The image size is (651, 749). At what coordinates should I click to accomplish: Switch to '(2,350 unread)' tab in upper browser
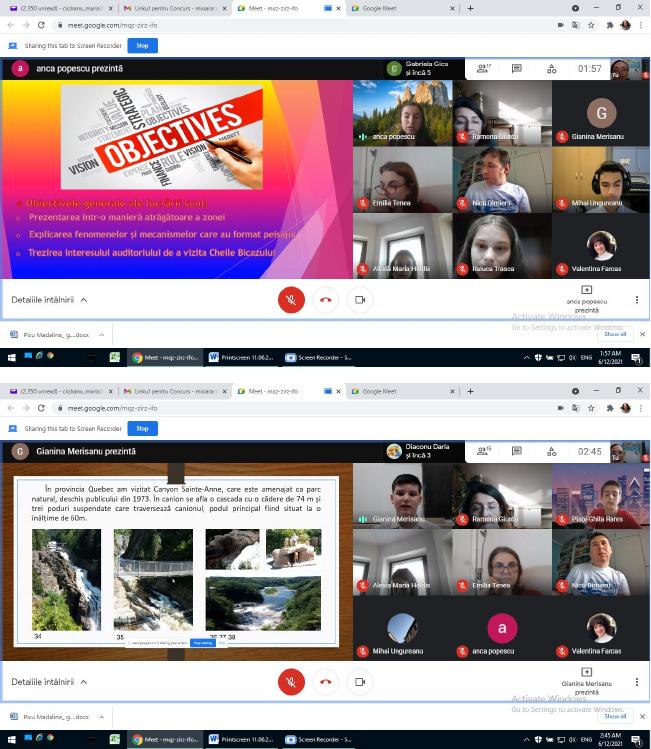click(x=61, y=8)
